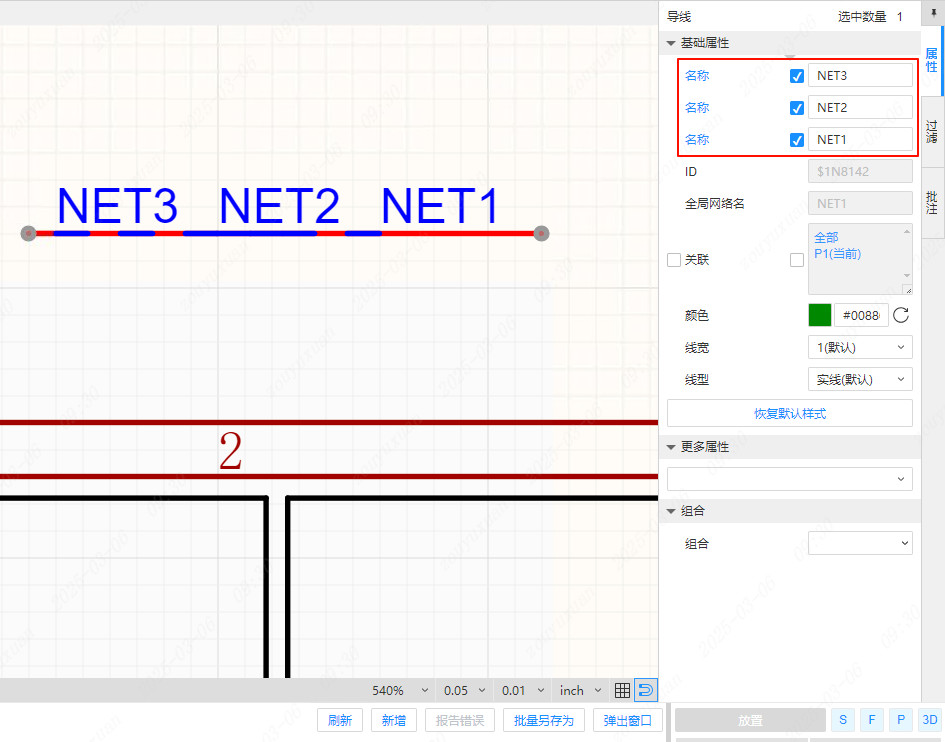Switch to the 批注 side tab
This screenshot has height=742, width=945.
click(932, 204)
